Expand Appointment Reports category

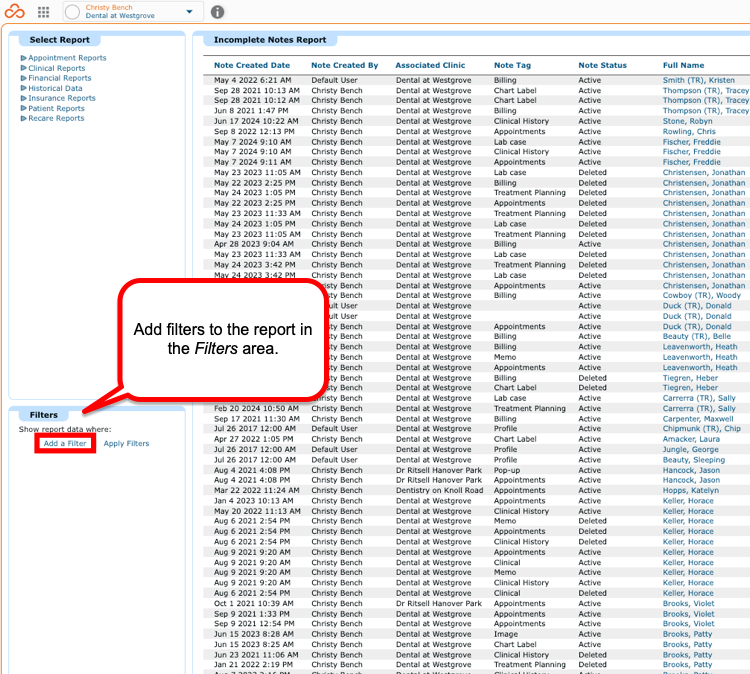[63, 58]
